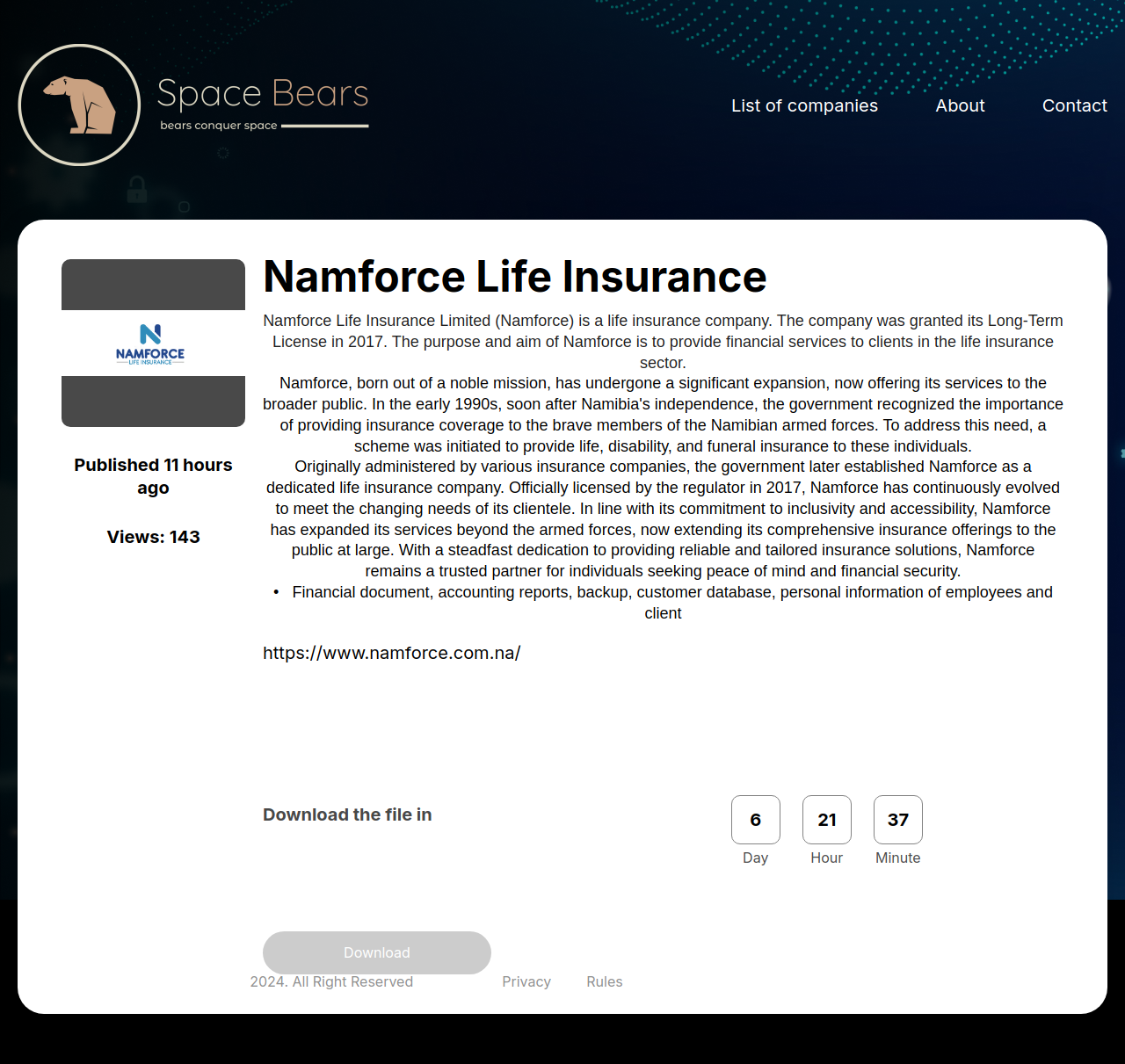The image size is (1125, 1064).
Task: Click the '2024. All Right Reserved' text
Action: [331, 982]
